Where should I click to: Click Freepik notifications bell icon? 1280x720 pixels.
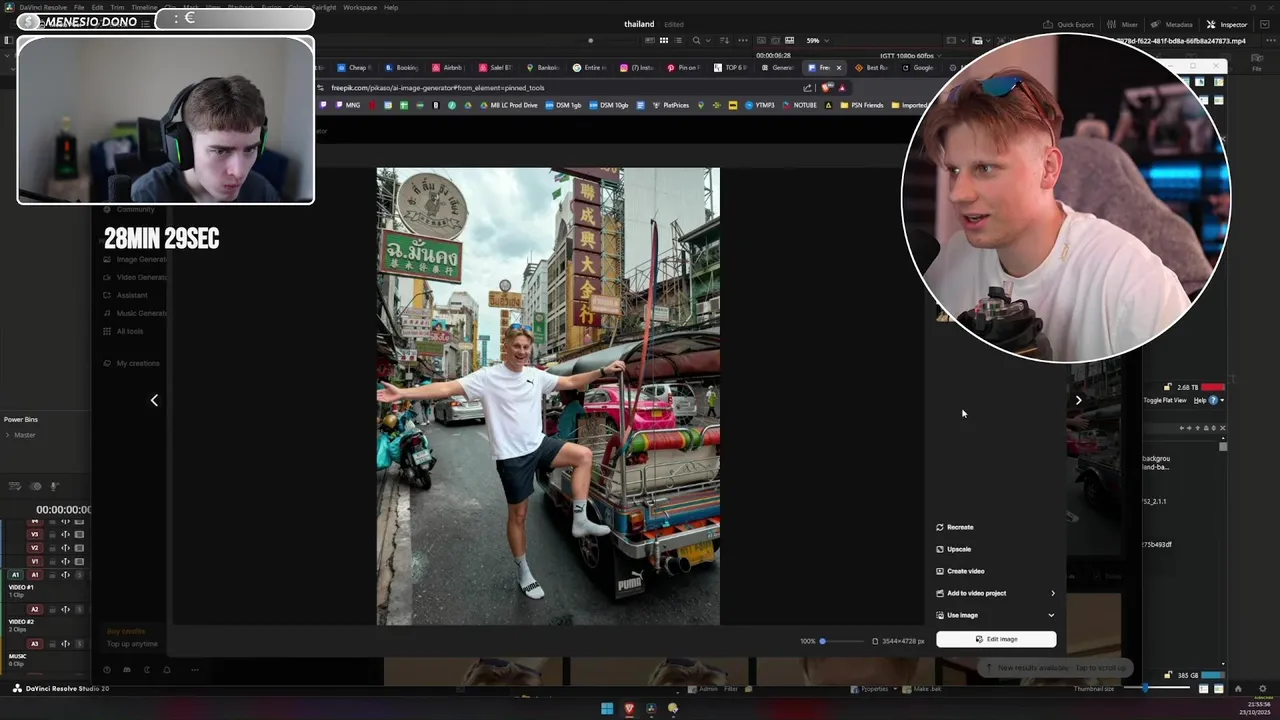click(166, 670)
